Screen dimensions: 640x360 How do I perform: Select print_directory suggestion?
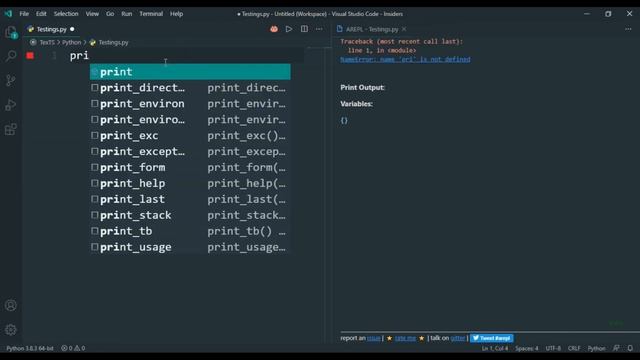(x=190, y=88)
